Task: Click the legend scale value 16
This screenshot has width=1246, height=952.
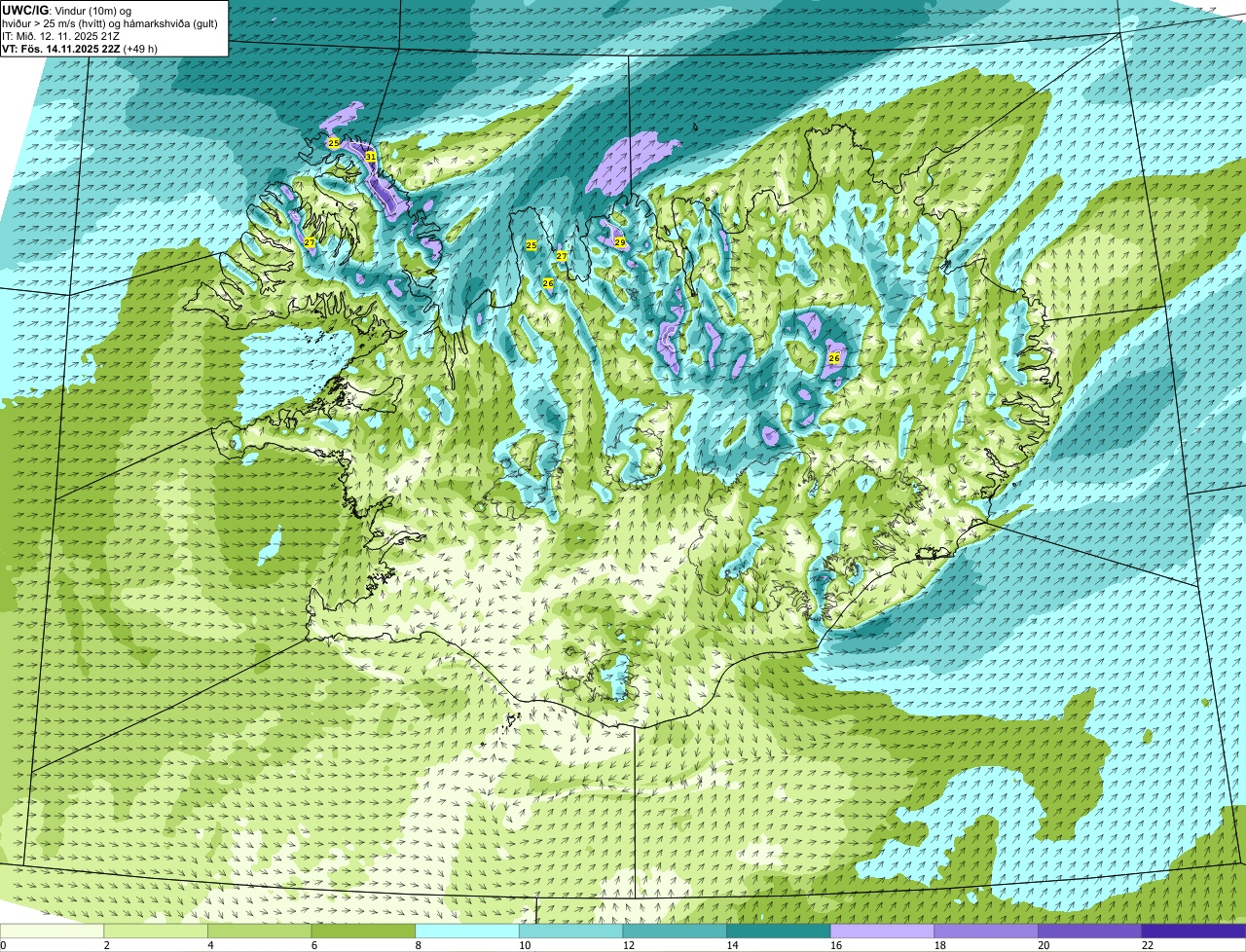Action: (x=835, y=945)
